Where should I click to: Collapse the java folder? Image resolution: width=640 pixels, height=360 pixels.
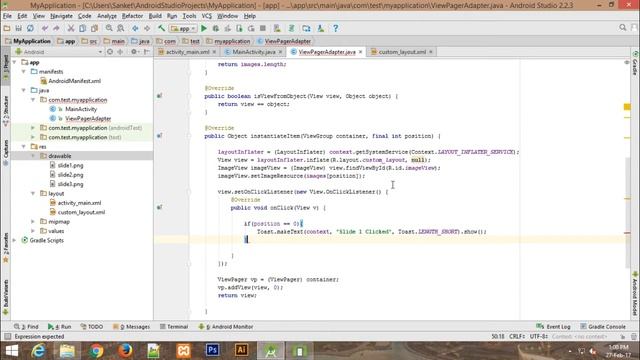(24, 90)
